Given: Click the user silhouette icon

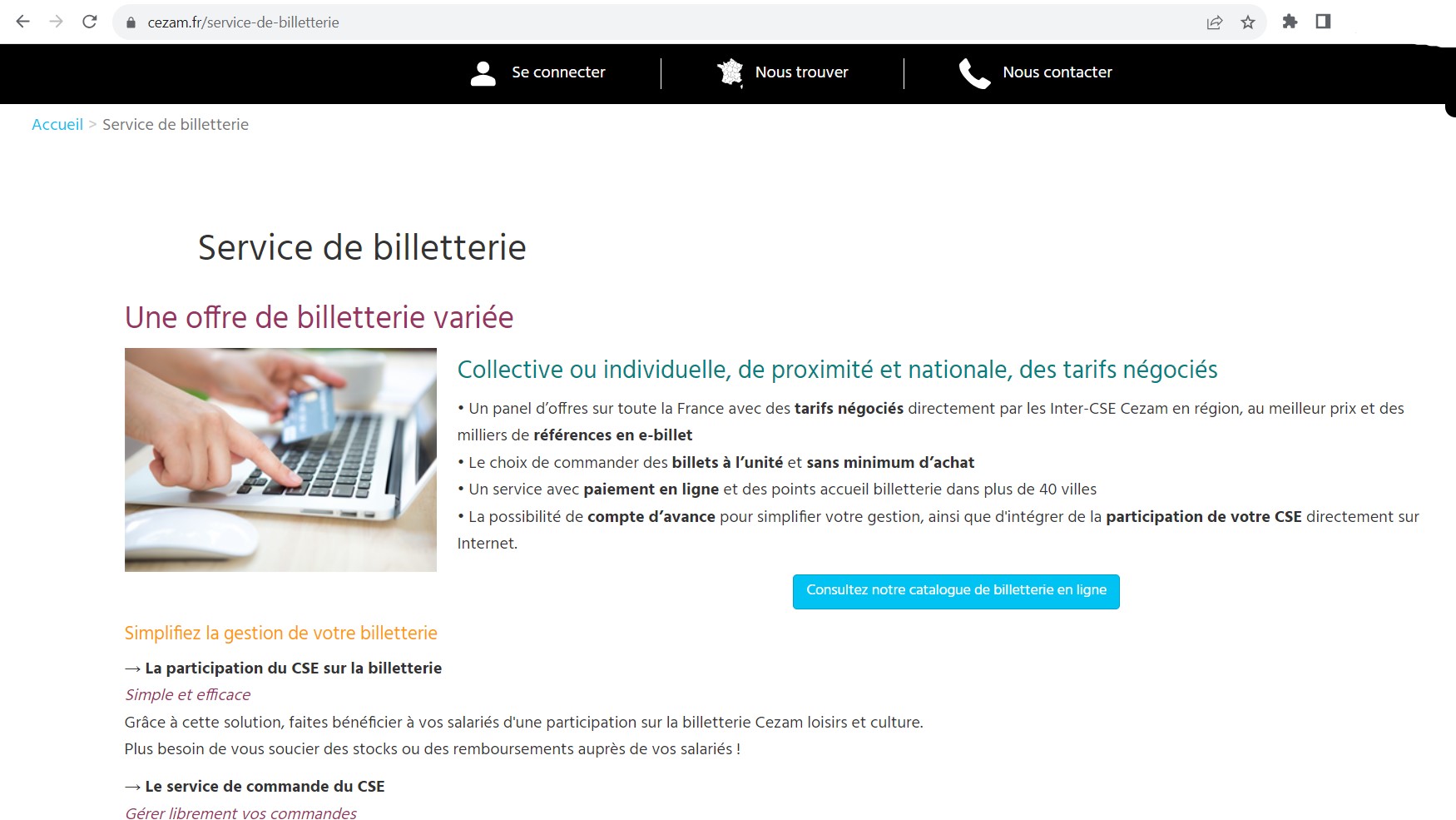Looking at the screenshot, I should [483, 73].
